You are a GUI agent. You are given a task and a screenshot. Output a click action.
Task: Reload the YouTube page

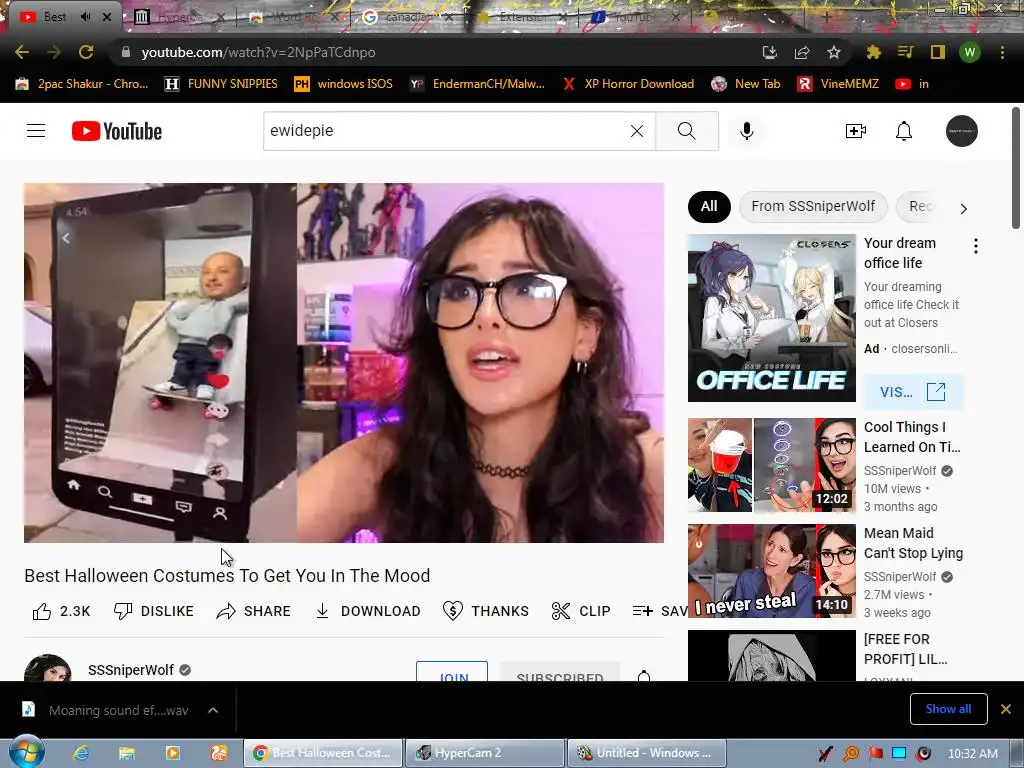coord(86,52)
